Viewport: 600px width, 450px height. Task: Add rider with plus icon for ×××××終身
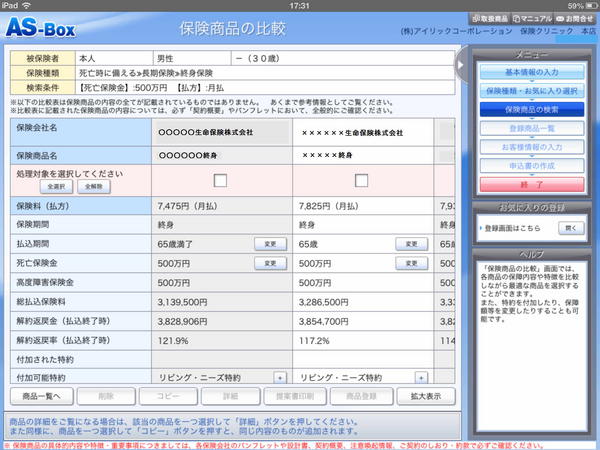[421, 378]
